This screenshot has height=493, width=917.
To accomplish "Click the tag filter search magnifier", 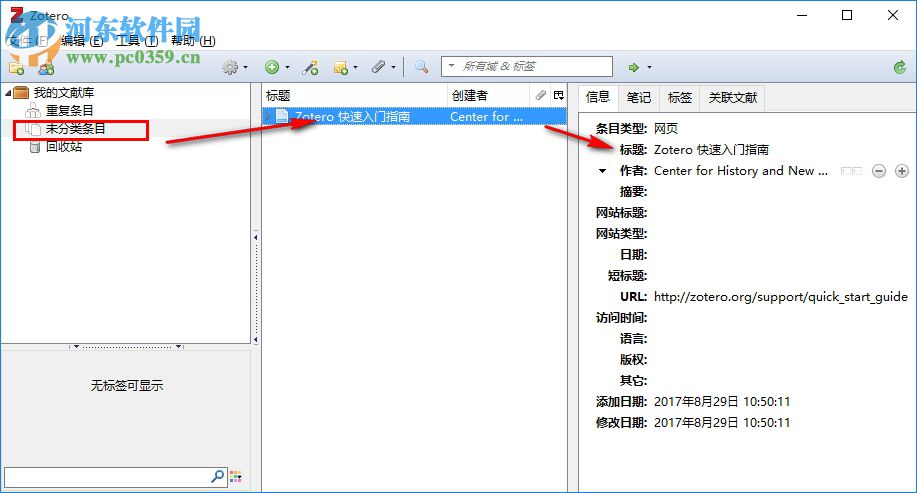I will click(x=218, y=477).
